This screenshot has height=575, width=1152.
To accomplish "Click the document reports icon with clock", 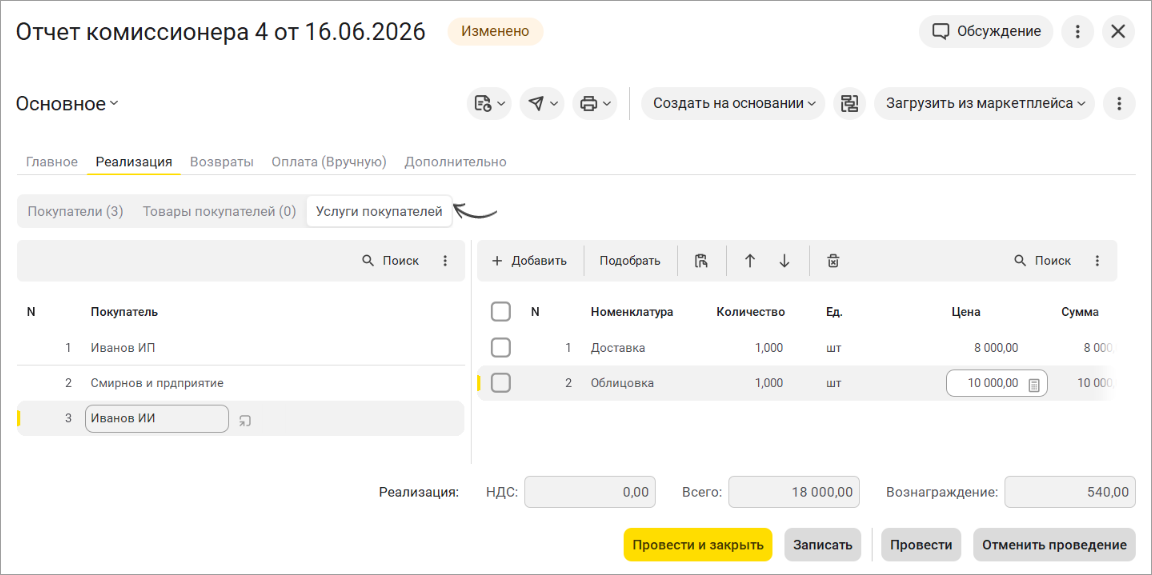I will (489, 104).
